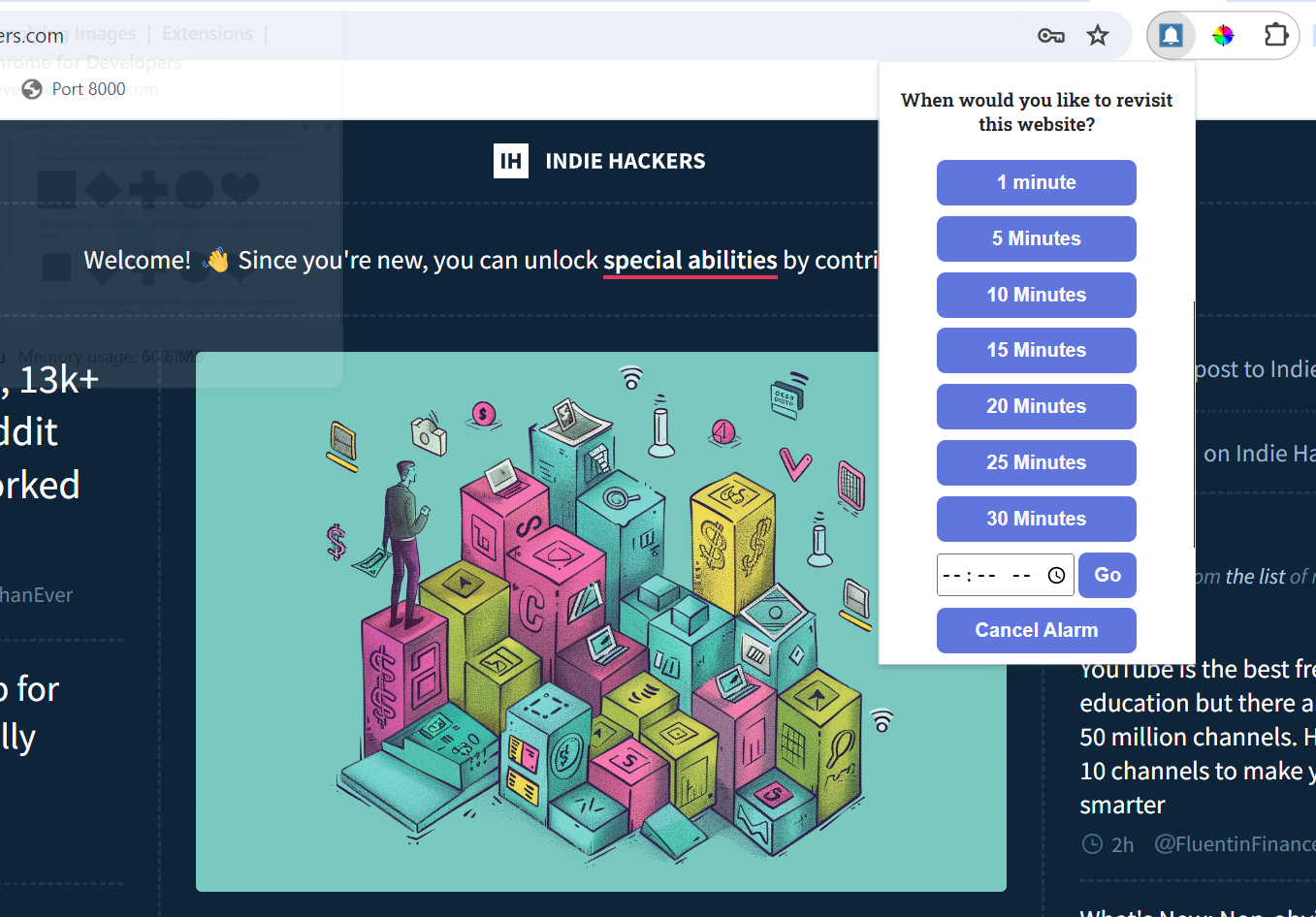Click the password key icon
This screenshot has height=917, width=1316.
[1050, 36]
